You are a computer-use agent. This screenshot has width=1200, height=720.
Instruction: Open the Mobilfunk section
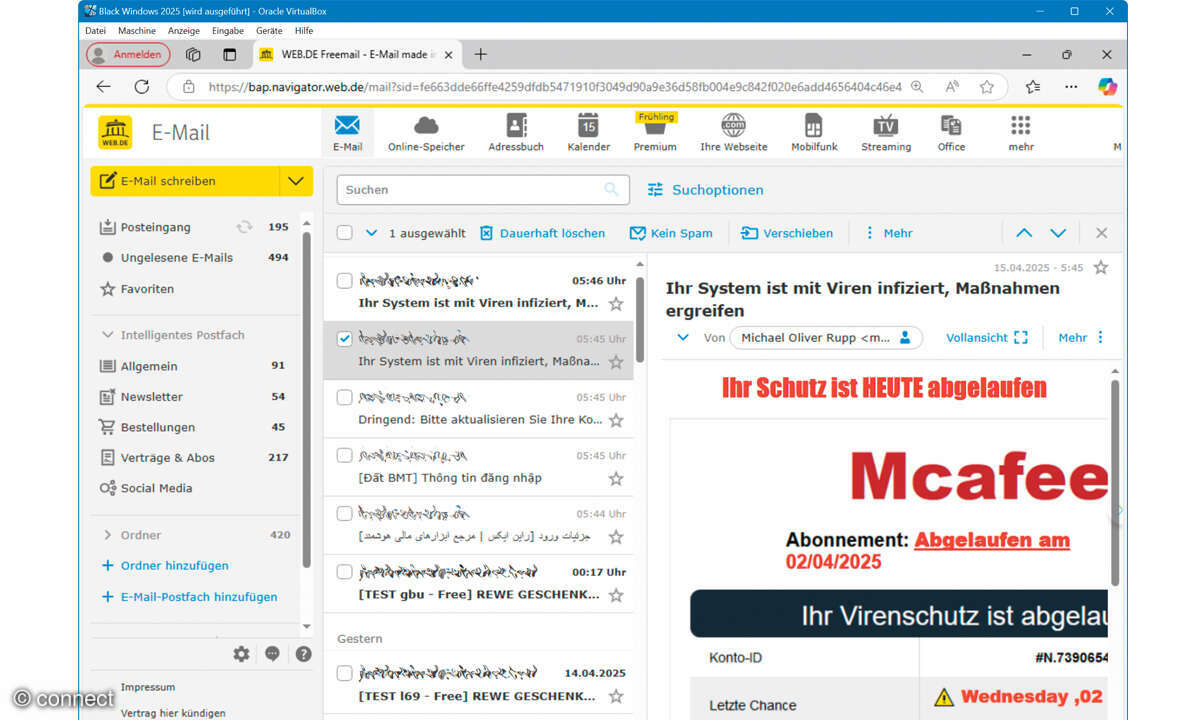814,133
